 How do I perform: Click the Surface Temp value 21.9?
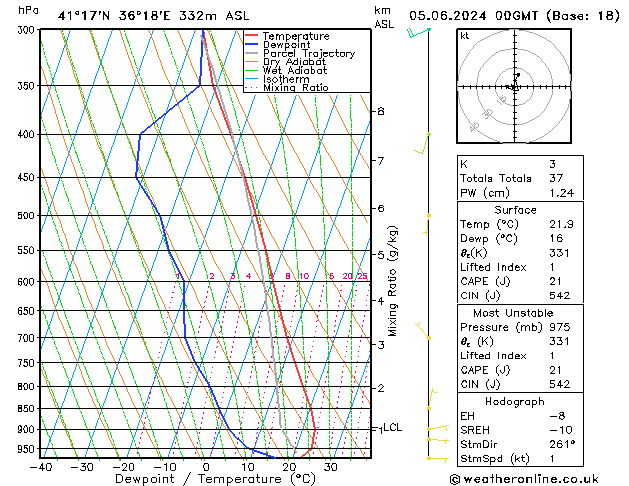[561, 224]
